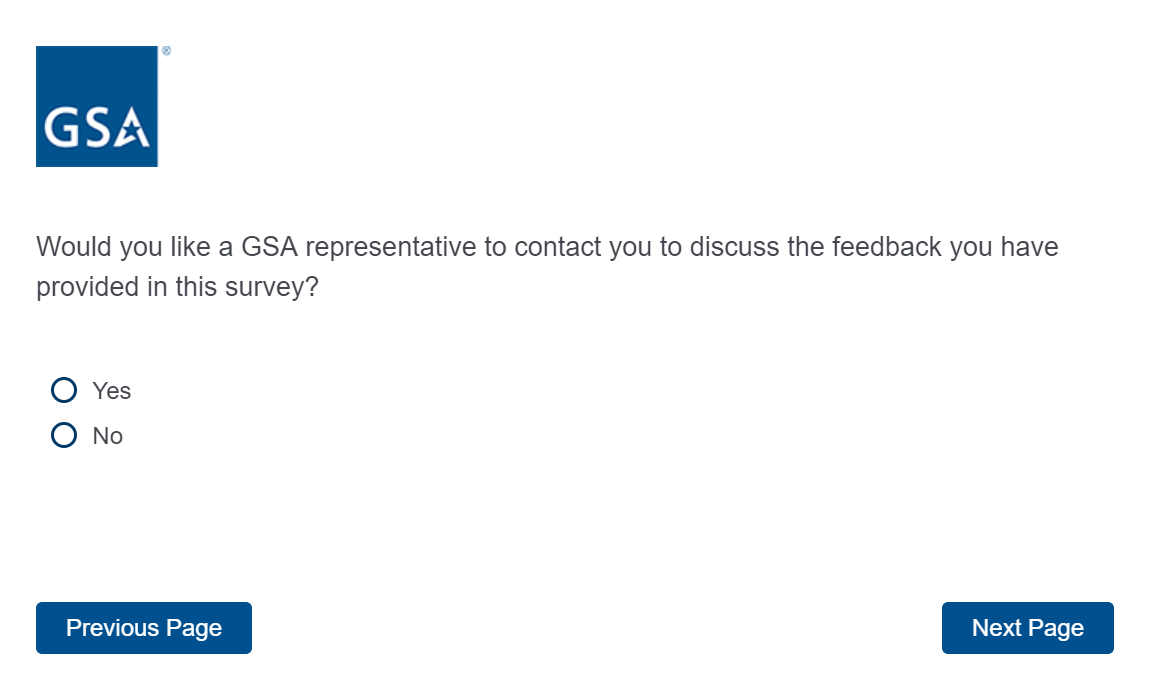Image resolution: width=1153 pixels, height=680 pixels.
Task: Click the star-shaped "A" in the GSA logo
Action: (x=132, y=128)
